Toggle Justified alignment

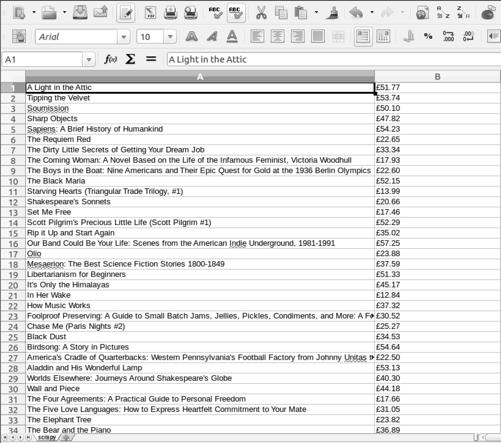point(318,36)
